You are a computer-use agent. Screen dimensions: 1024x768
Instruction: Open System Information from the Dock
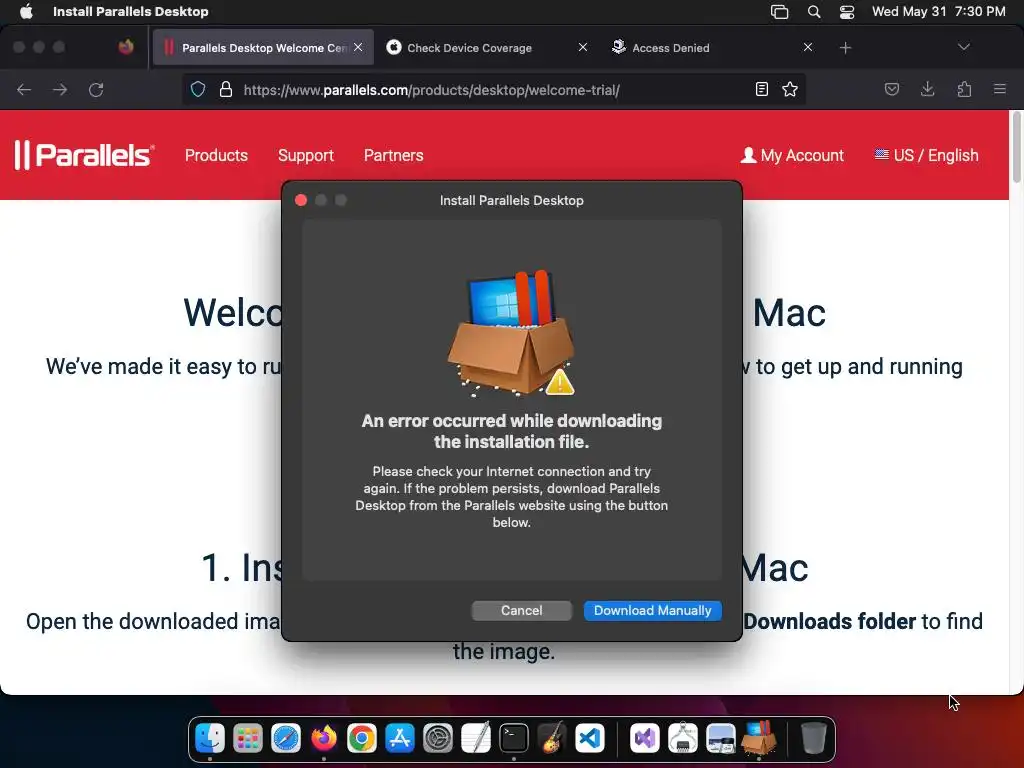682,739
